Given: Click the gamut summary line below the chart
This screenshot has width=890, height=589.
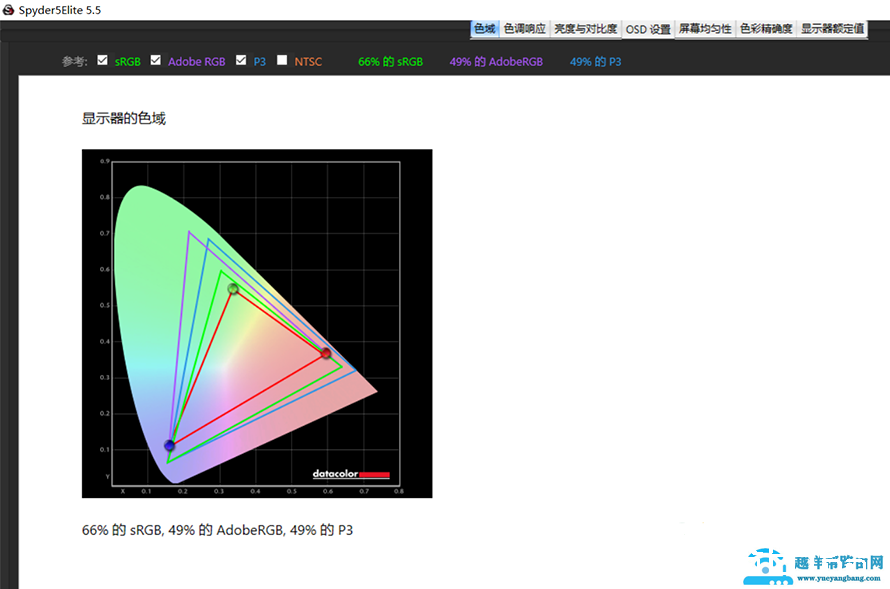Looking at the screenshot, I should tap(217, 530).
